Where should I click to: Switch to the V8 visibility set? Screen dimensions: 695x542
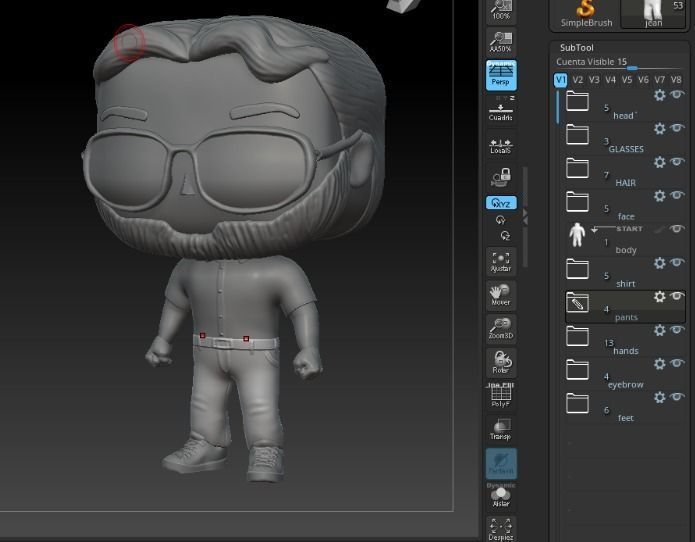[676, 80]
